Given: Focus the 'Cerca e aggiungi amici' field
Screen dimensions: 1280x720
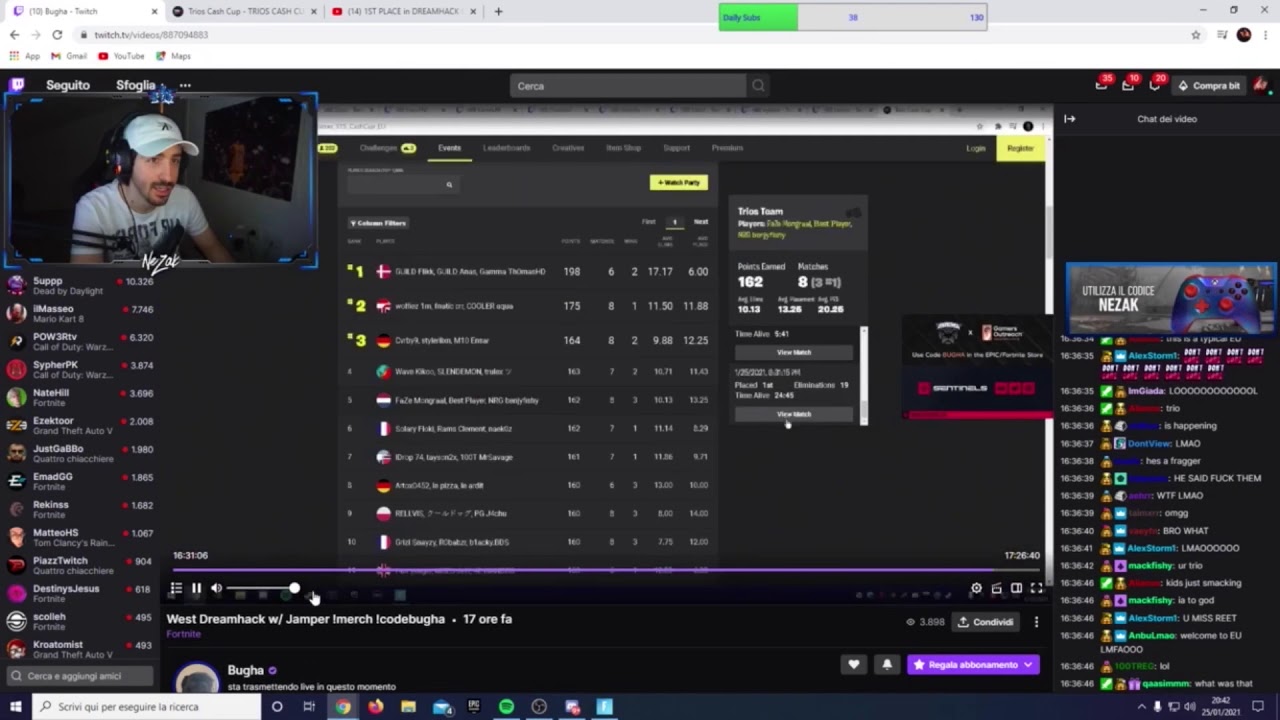Looking at the screenshot, I should coord(78,676).
